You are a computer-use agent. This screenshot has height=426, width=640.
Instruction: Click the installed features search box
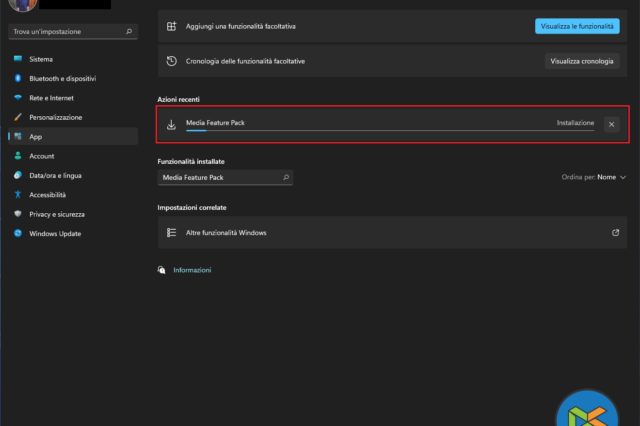point(225,177)
